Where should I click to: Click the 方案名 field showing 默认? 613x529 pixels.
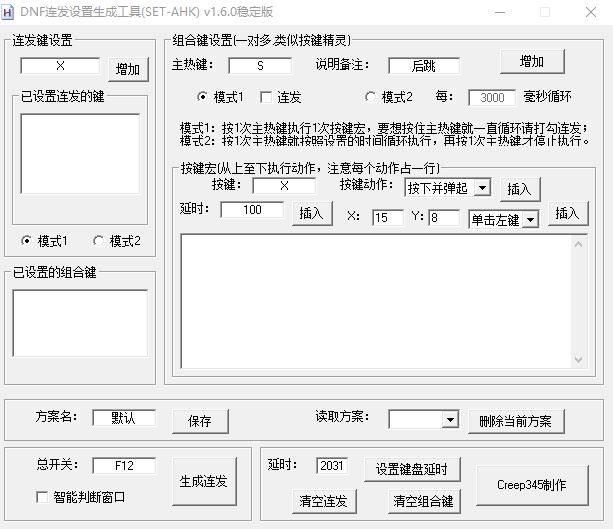pos(124,418)
